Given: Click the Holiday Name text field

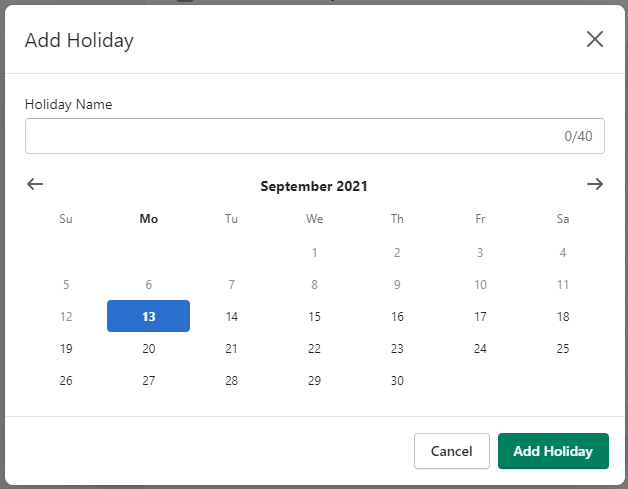Looking at the screenshot, I should coord(290,136).
